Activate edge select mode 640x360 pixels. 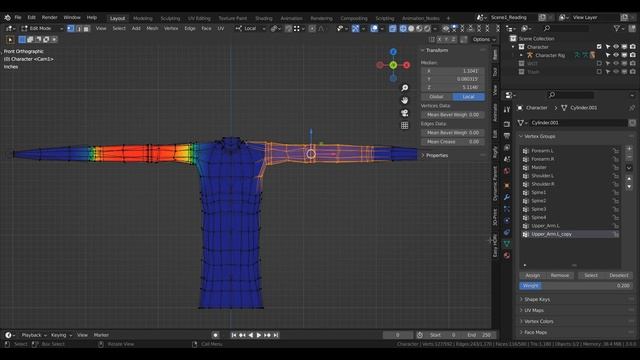(x=78, y=29)
